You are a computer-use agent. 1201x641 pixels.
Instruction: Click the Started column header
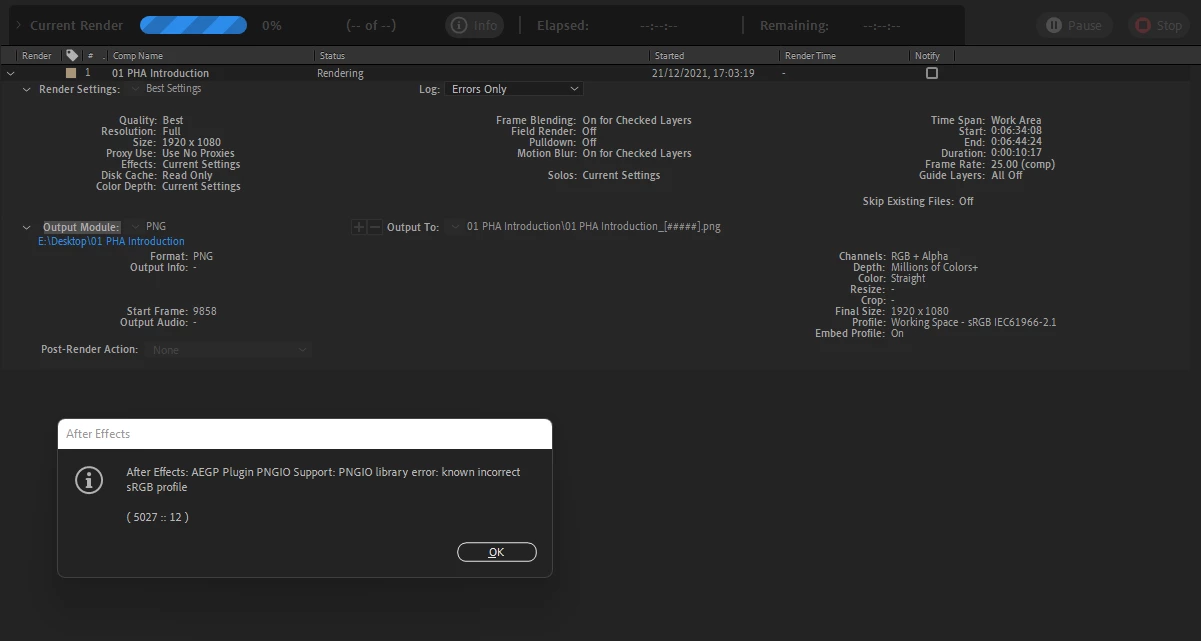[669, 56]
